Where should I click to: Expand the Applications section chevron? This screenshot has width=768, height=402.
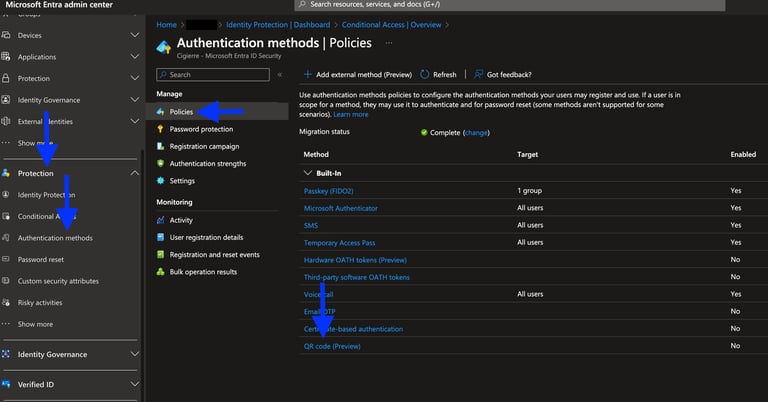pyautogui.click(x=135, y=57)
